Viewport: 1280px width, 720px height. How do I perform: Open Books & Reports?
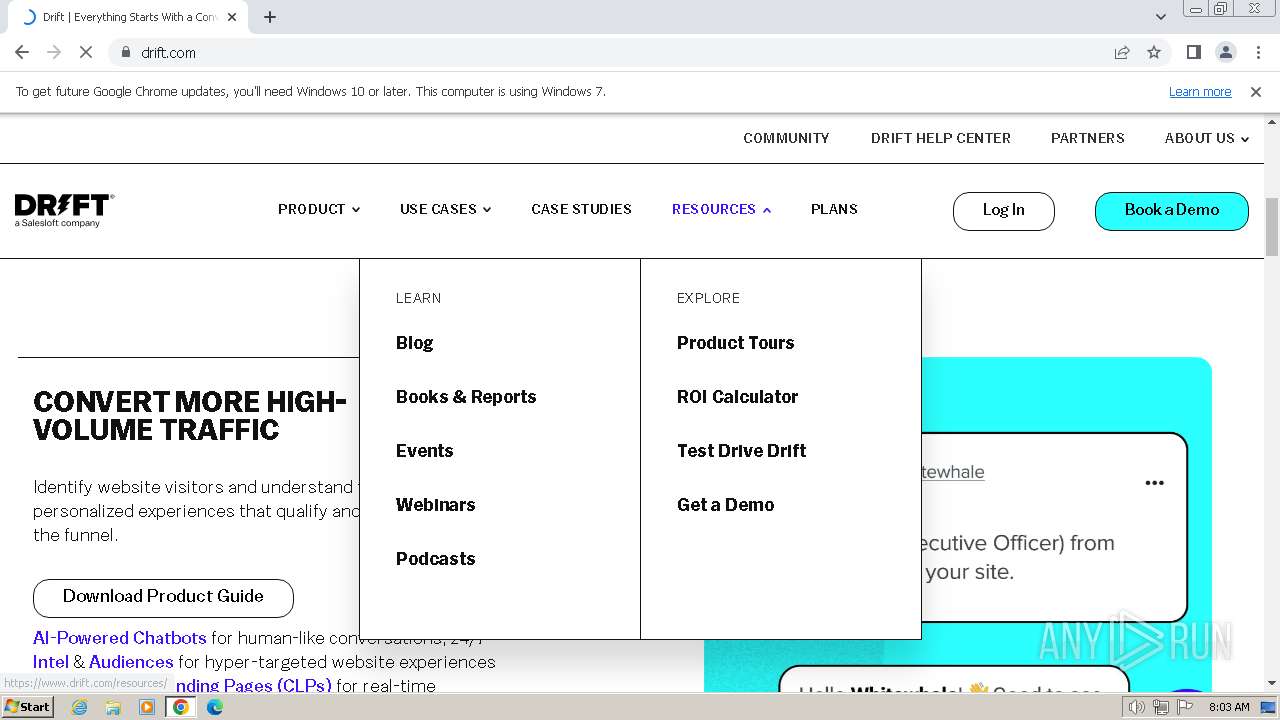tap(466, 397)
